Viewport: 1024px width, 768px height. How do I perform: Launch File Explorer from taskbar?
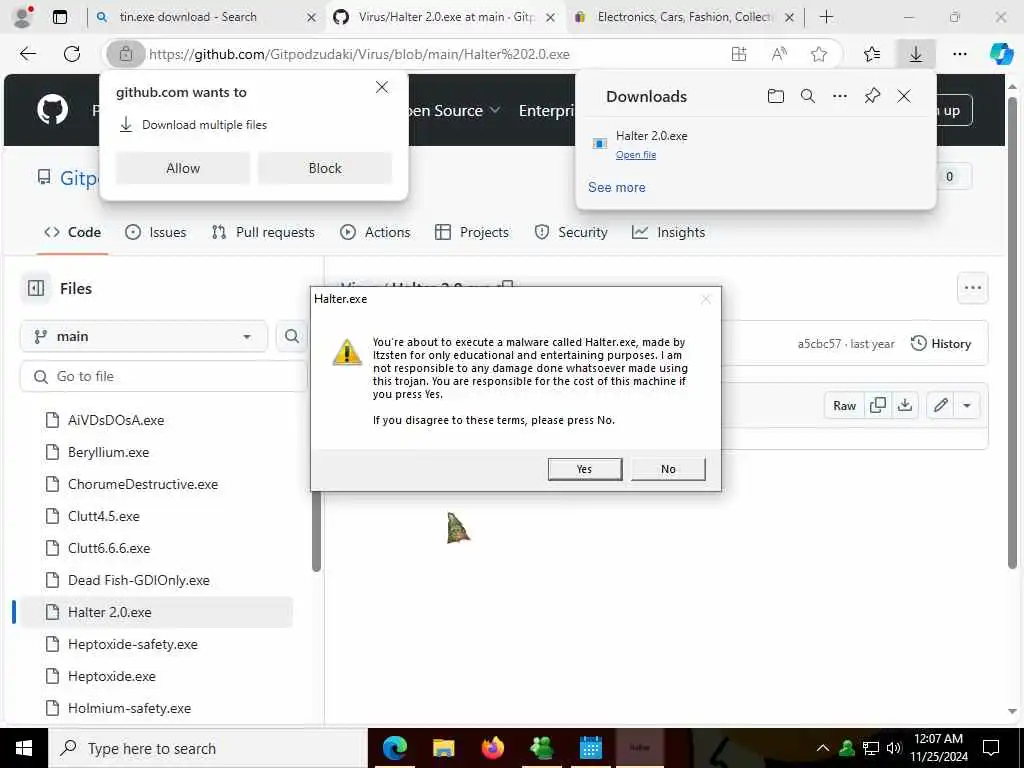tap(443, 748)
